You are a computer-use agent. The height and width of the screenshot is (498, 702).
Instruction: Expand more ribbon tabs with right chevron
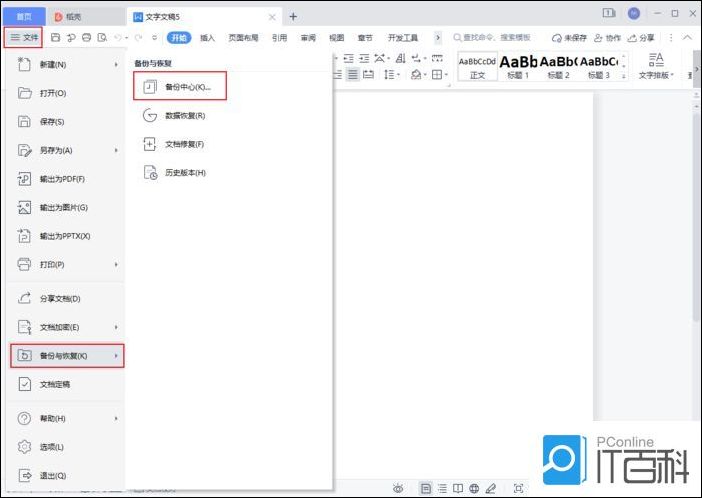438,38
